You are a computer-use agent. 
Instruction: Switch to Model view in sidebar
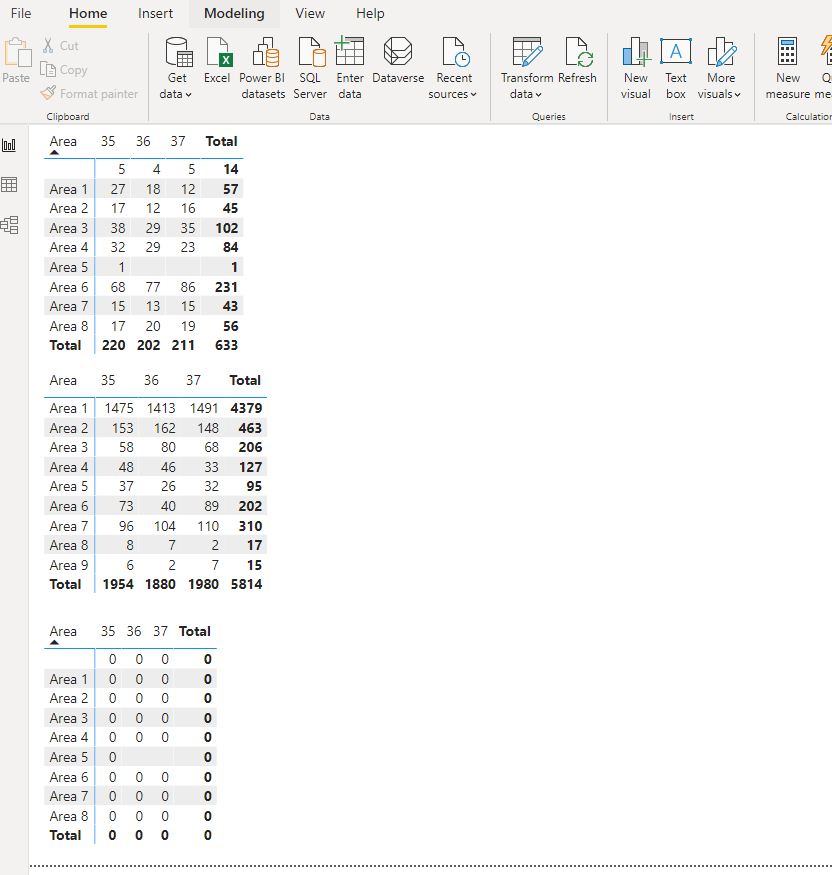point(9,225)
